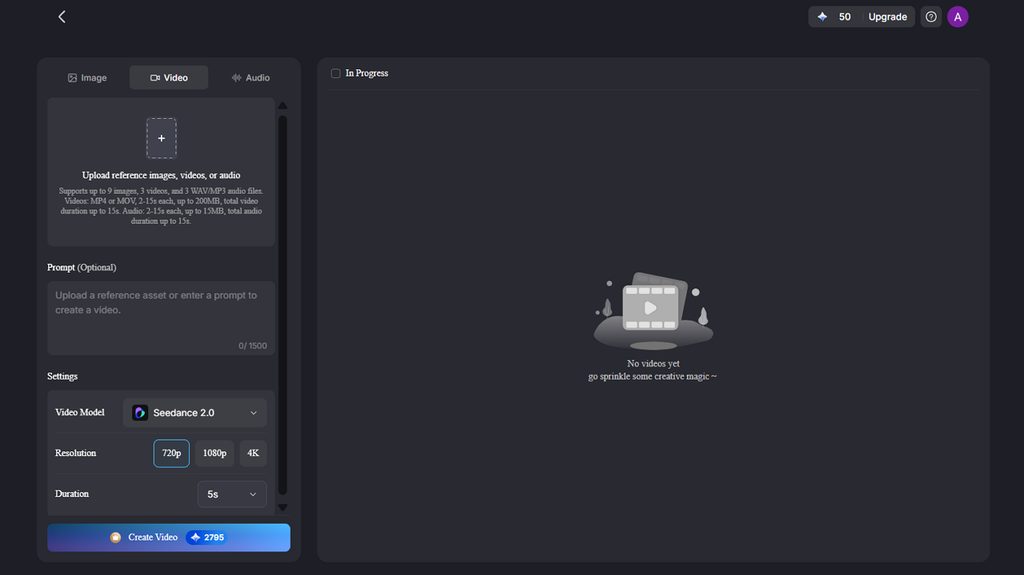This screenshot has height=575, width=1024.
Task: Click the Seedance 2.0 model logo
Action: 140,413
